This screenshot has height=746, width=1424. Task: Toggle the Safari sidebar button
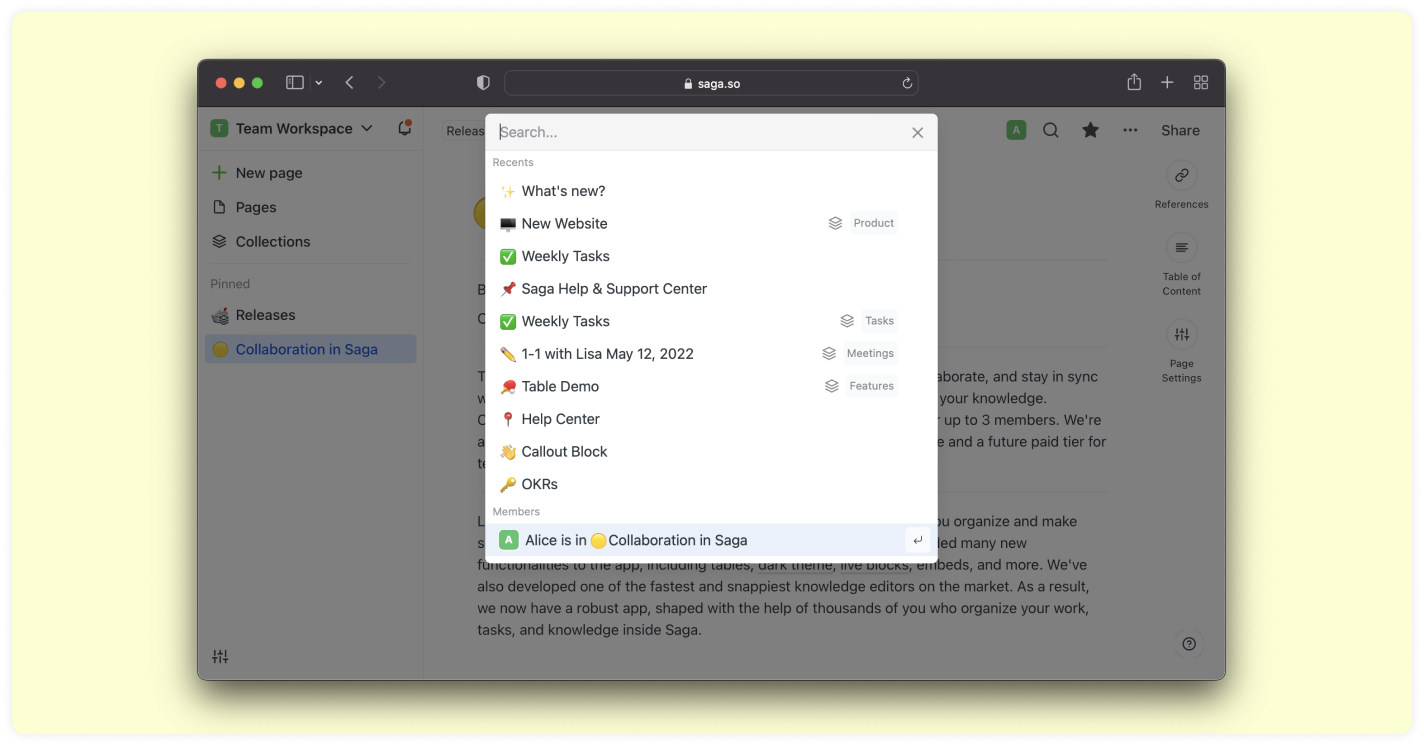(294, 83)
